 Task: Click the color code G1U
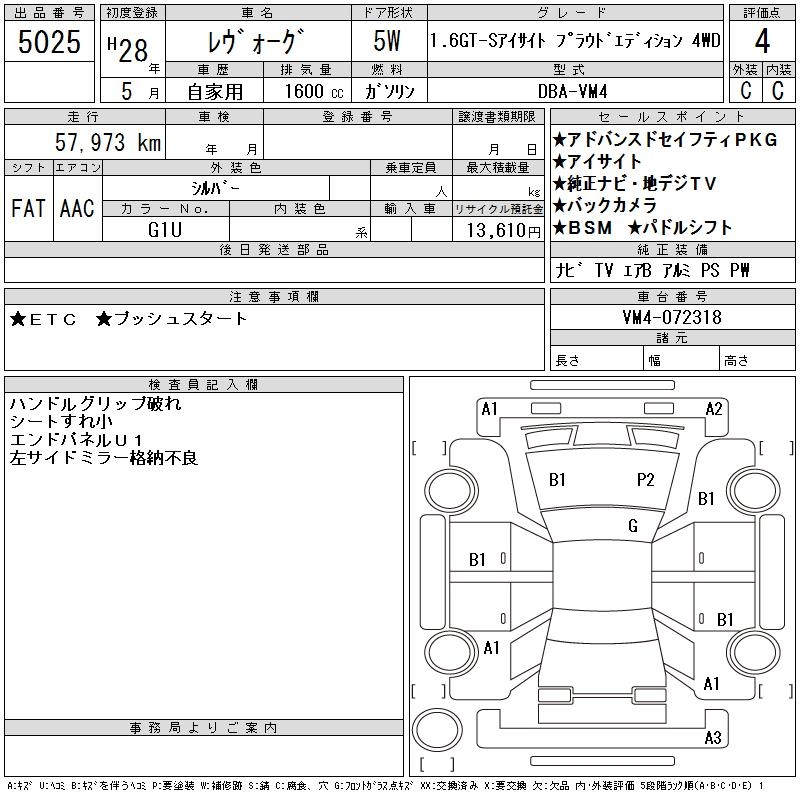(x=164, y=228)
